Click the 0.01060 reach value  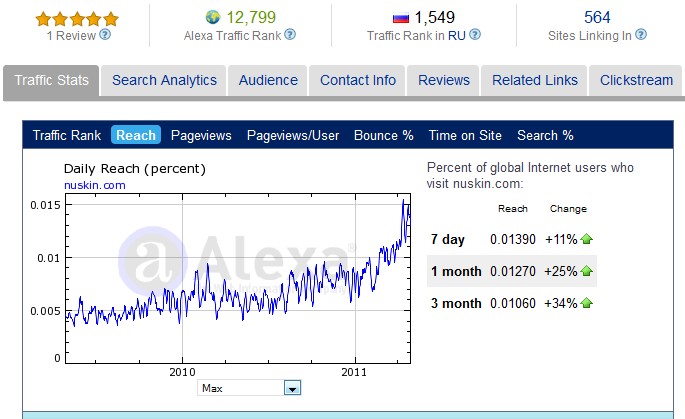[x=513, y=303]
